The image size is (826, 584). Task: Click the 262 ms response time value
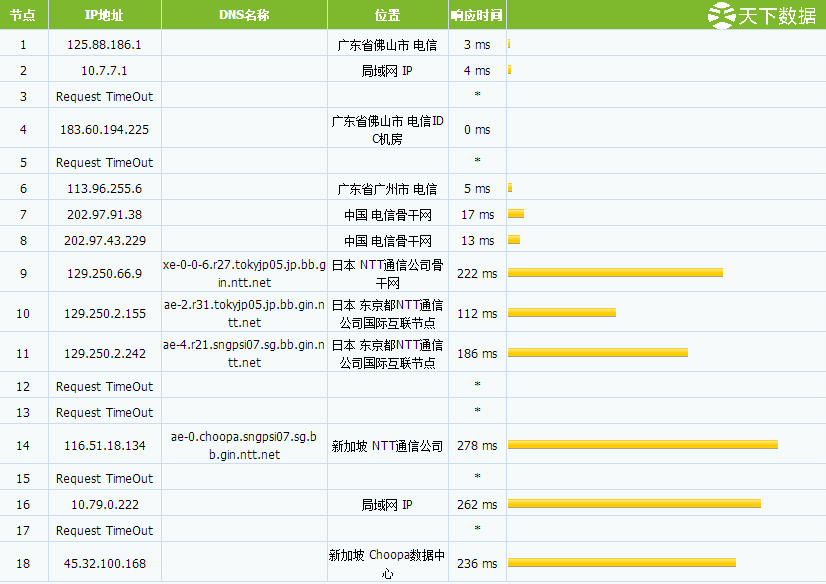(477, 505)
